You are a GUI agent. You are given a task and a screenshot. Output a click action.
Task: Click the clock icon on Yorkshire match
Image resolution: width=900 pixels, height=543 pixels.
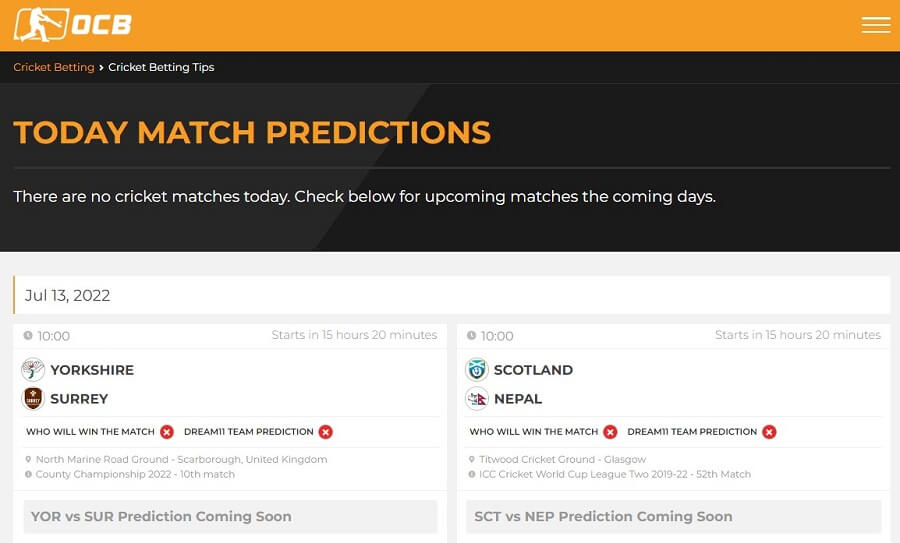28,335
